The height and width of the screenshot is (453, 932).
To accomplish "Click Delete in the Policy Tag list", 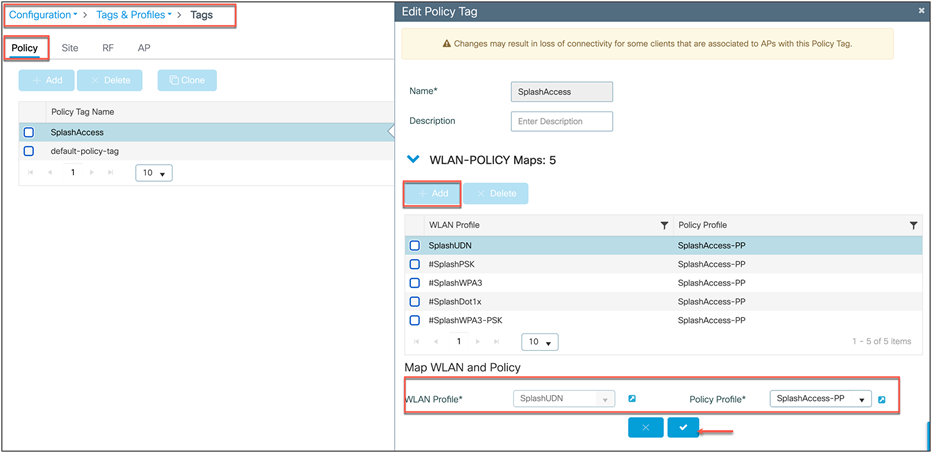I will (109, 80).
